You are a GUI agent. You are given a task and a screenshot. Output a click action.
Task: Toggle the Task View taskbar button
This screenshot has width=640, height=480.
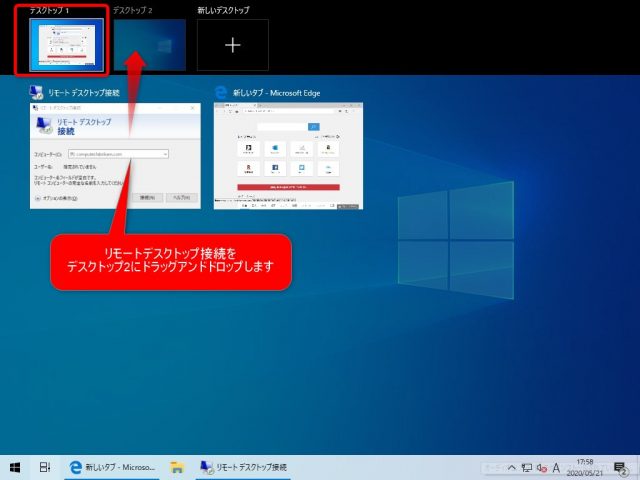[45, 467]
